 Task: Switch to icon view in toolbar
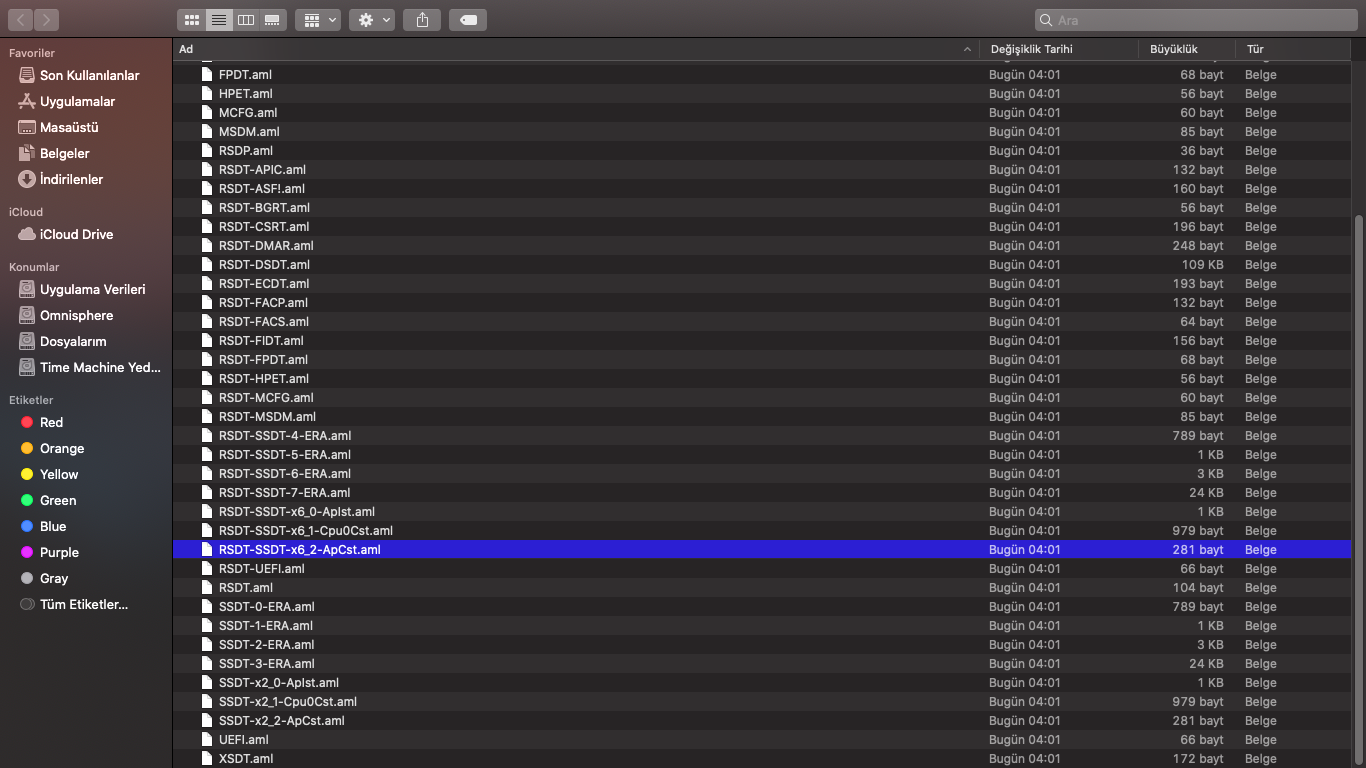193,20
